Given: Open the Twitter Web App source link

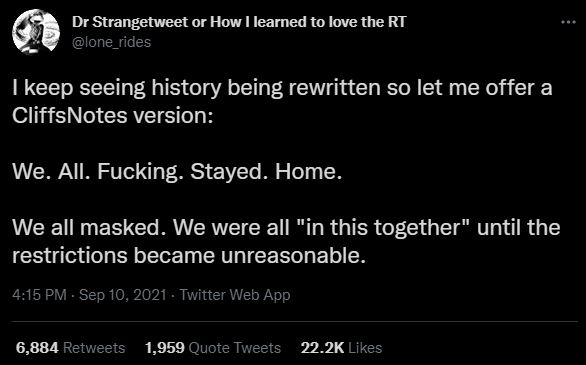Looking at the screenshot, I should coord(235,295).
